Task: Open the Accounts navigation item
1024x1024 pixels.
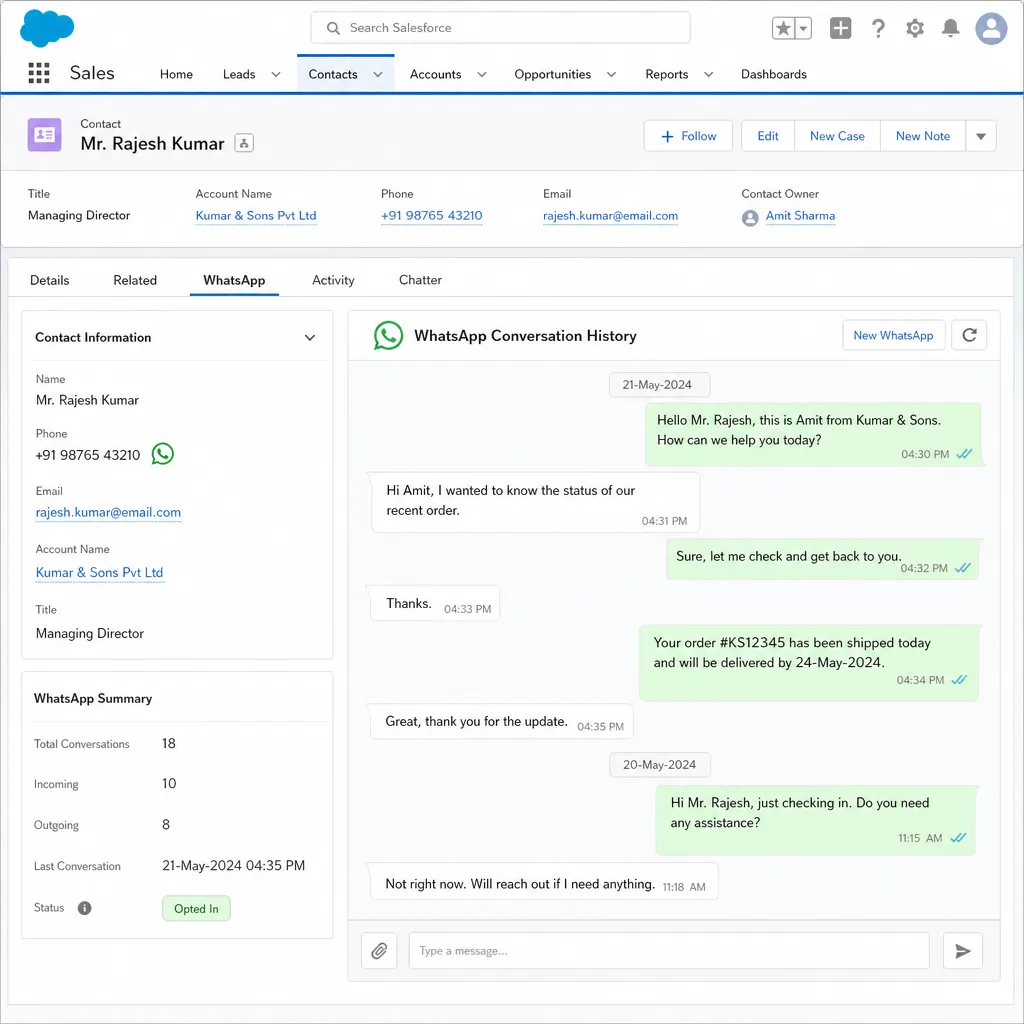Action: pyautogui.click(x=436, y=74)
